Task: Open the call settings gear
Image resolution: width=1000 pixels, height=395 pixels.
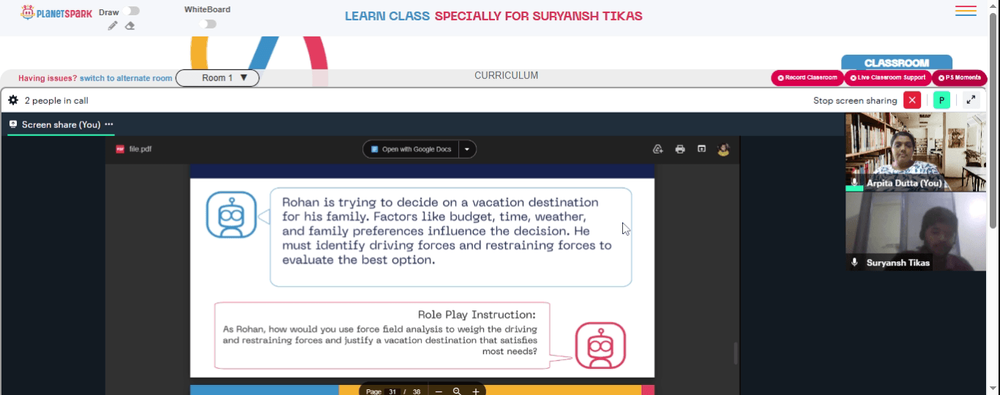Action: pos(13,100)
